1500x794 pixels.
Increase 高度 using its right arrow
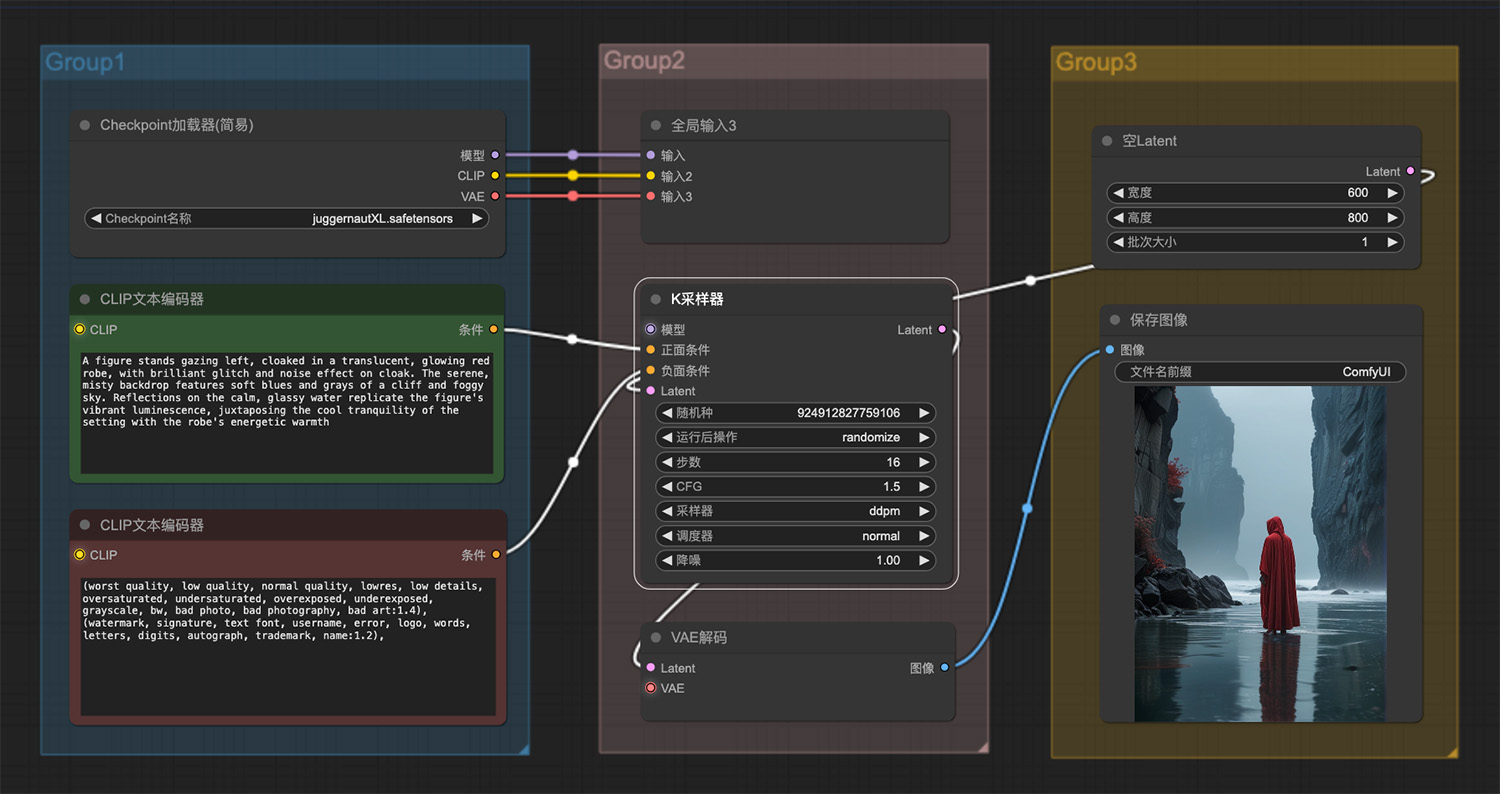tap(1392, 217)
